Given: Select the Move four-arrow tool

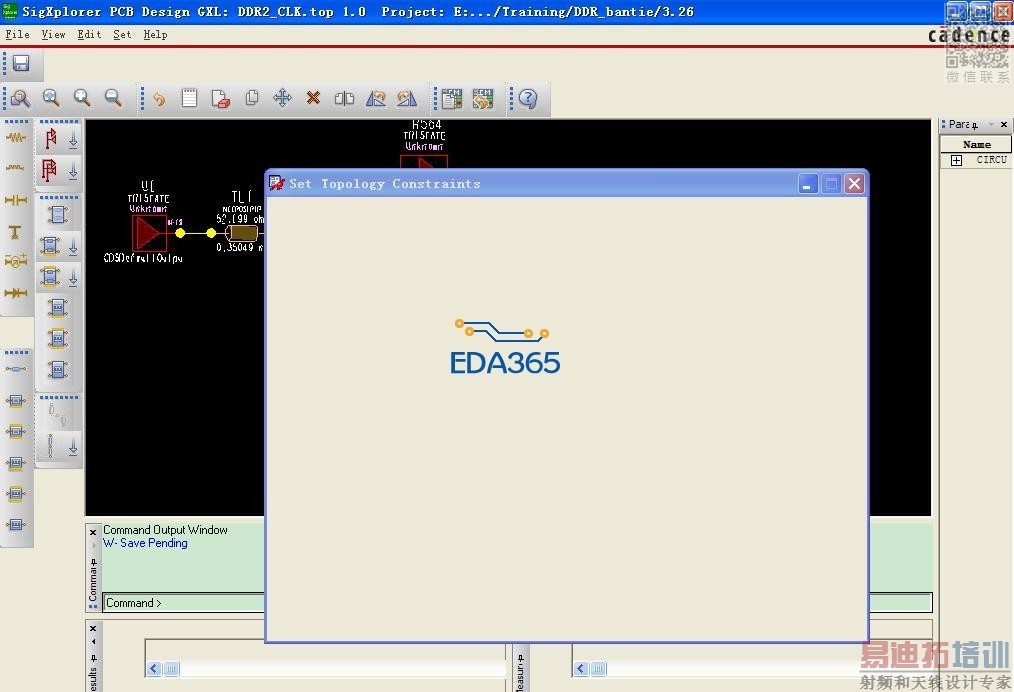Looking at the screenshot, I should click(x=283, y=98).
